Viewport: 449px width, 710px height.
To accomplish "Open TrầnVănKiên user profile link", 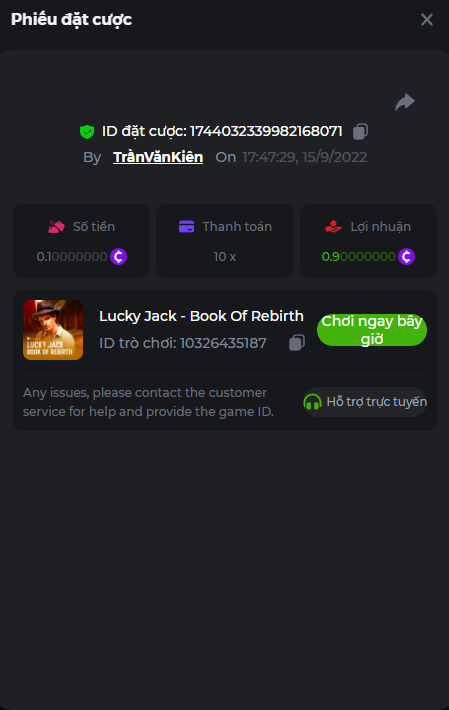I will point(158,157).
